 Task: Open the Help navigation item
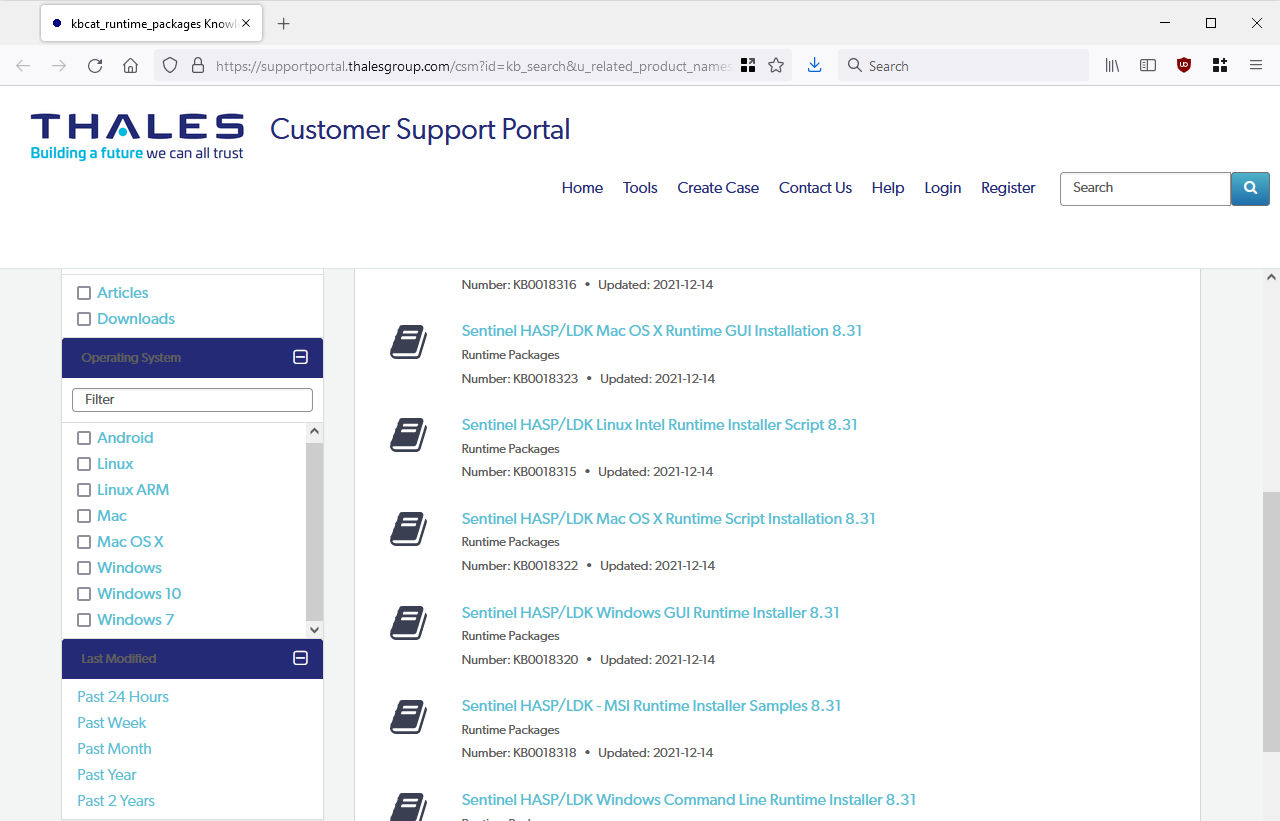(888, 188)
